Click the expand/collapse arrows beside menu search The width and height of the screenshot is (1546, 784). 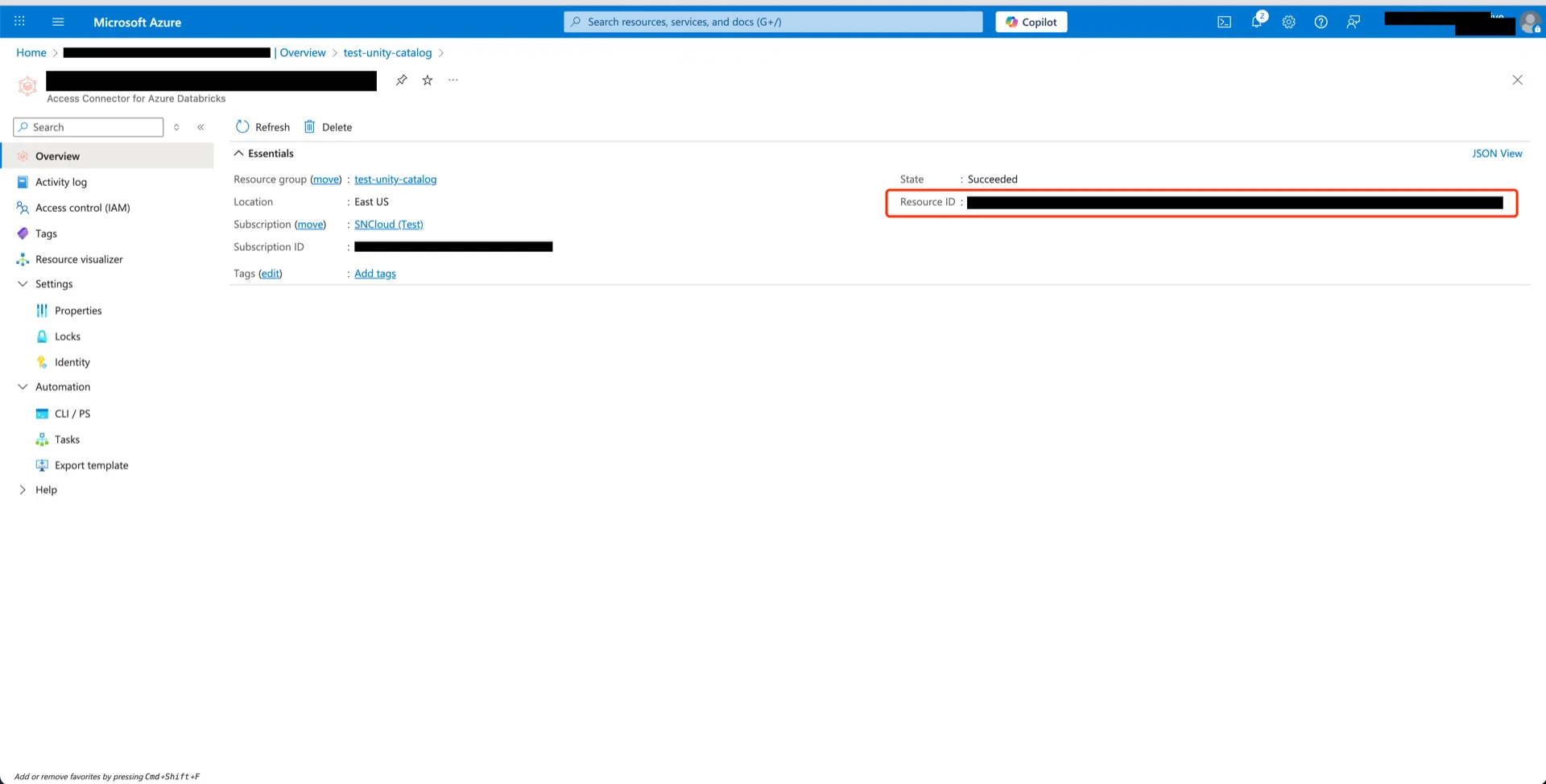pyautogui.click(x=176, y=127)
